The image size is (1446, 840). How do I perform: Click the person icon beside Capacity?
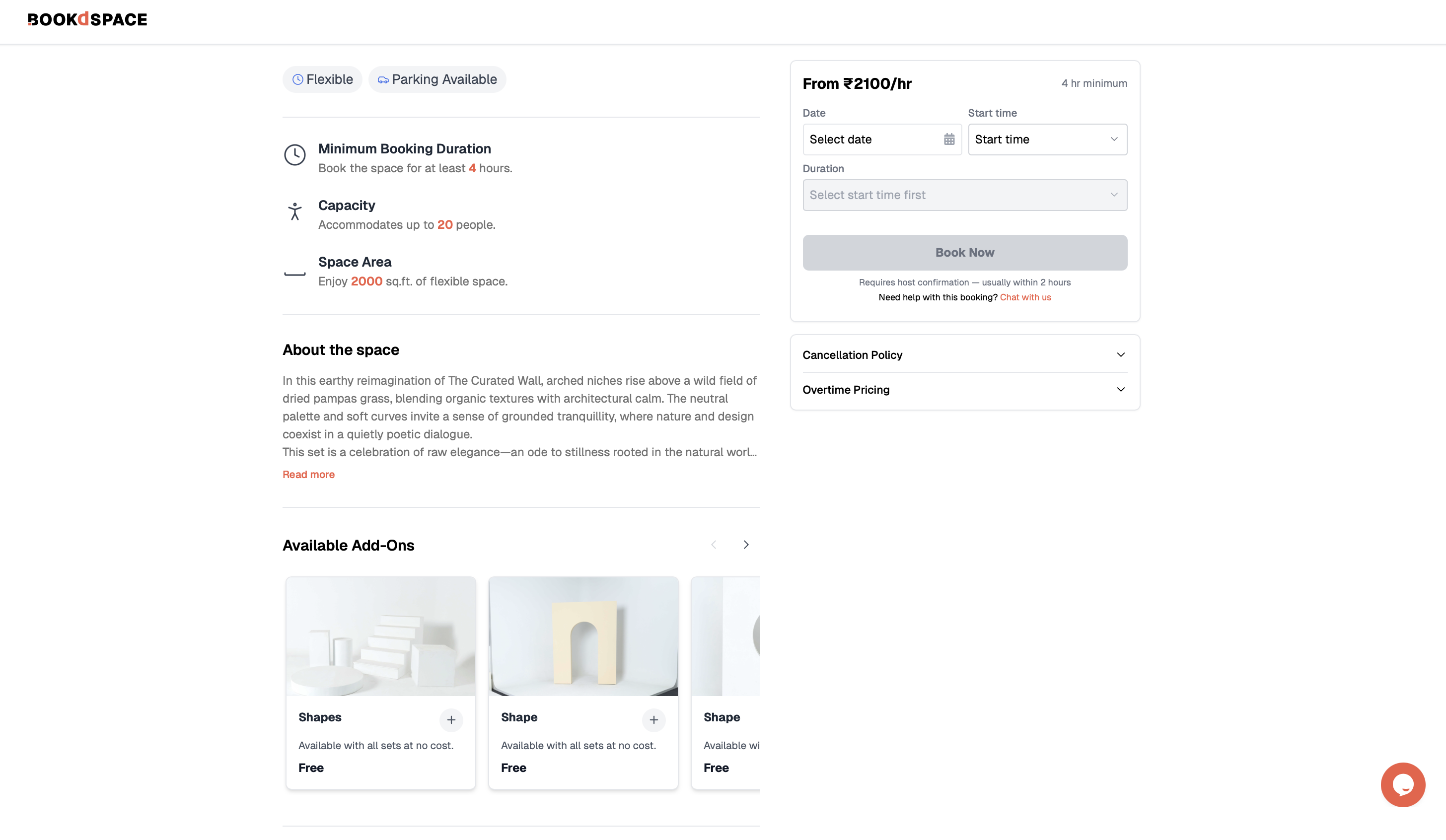[295, 211]
